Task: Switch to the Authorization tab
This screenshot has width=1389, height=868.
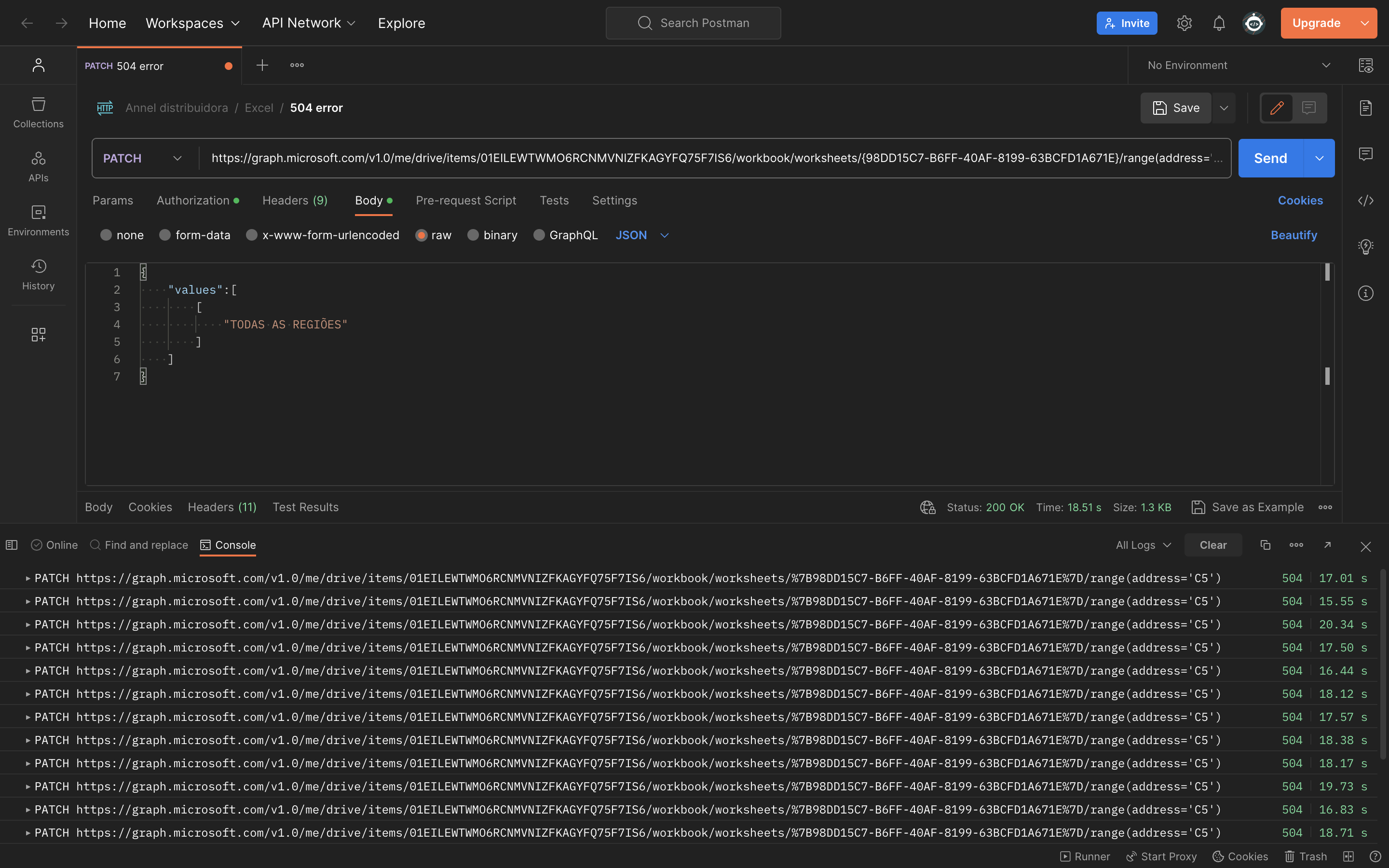Action: 198,200
